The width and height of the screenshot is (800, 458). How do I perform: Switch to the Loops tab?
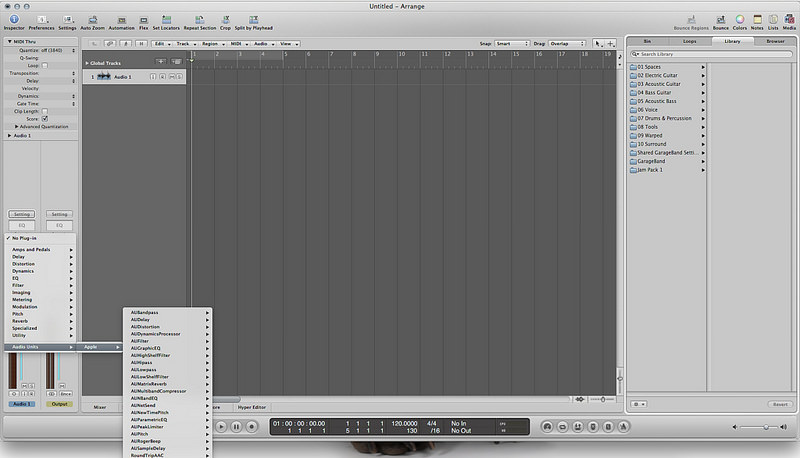click(x=689, y=41)
